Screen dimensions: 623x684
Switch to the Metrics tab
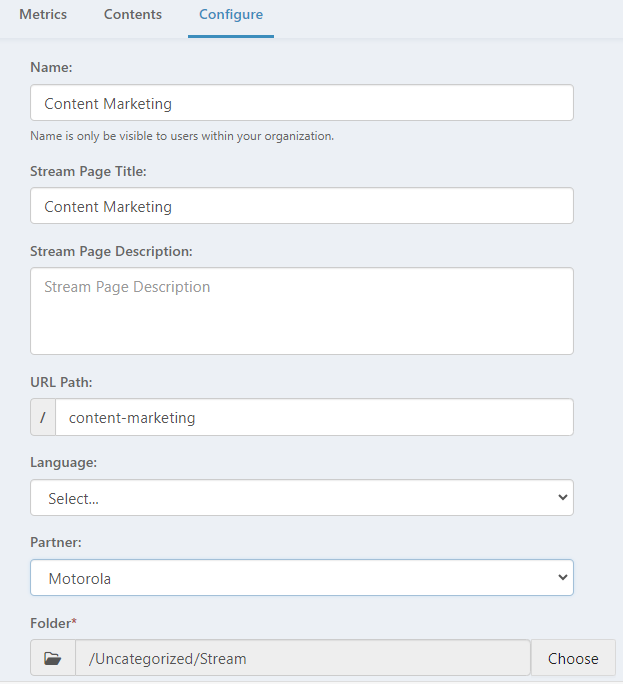(43, 15)
